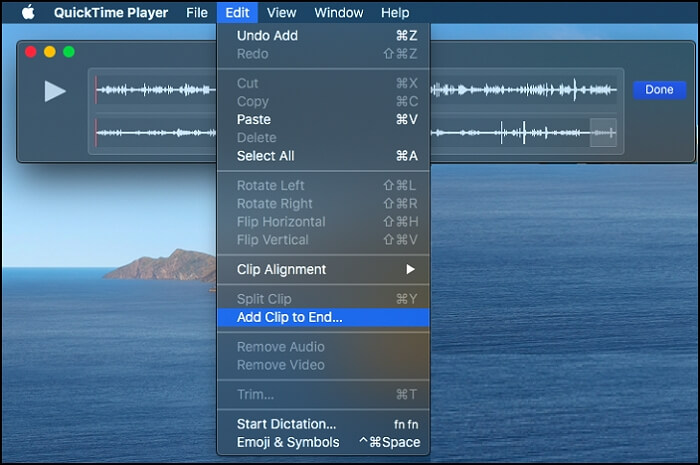Open Start Dictation option

pyautogui.click(x=286, y=424)
